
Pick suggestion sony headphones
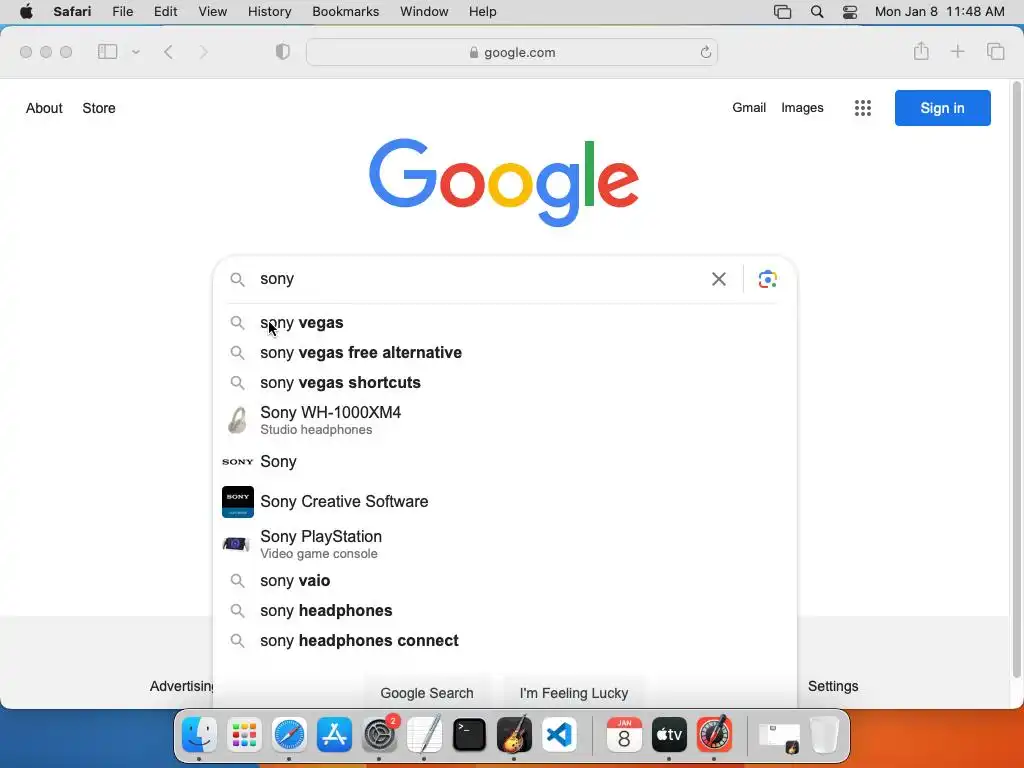[504, 611]
